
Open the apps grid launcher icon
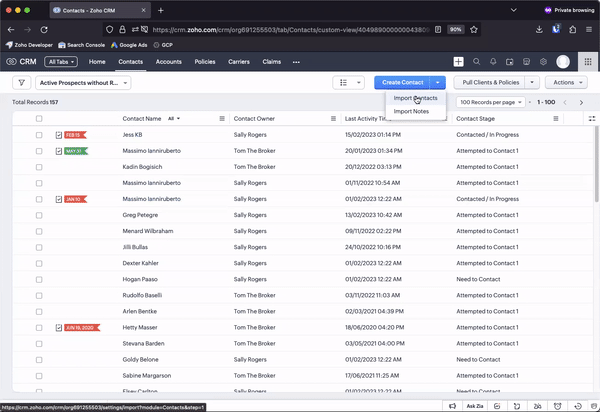(x=587, y=62)
